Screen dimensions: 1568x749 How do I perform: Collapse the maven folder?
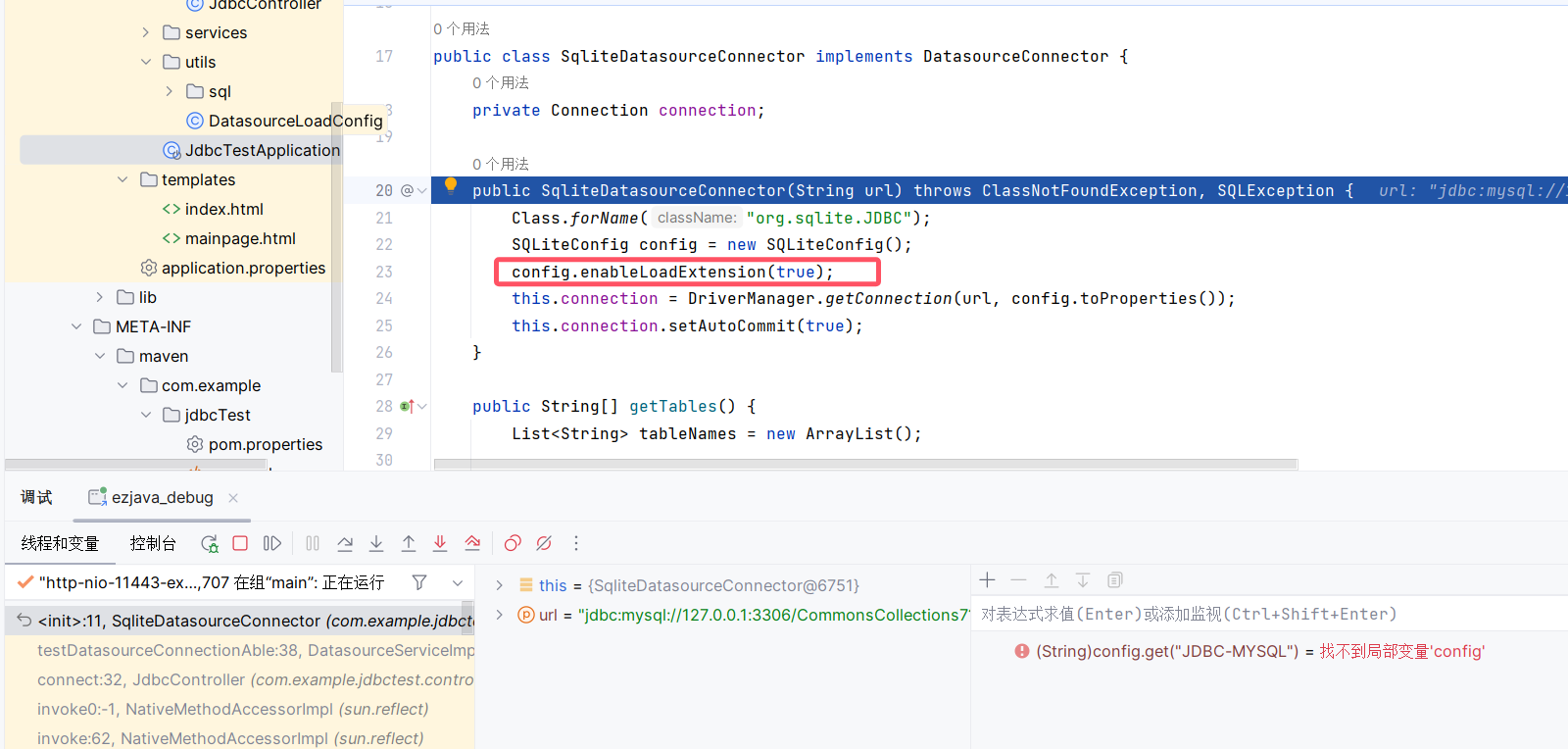point(99,356)
